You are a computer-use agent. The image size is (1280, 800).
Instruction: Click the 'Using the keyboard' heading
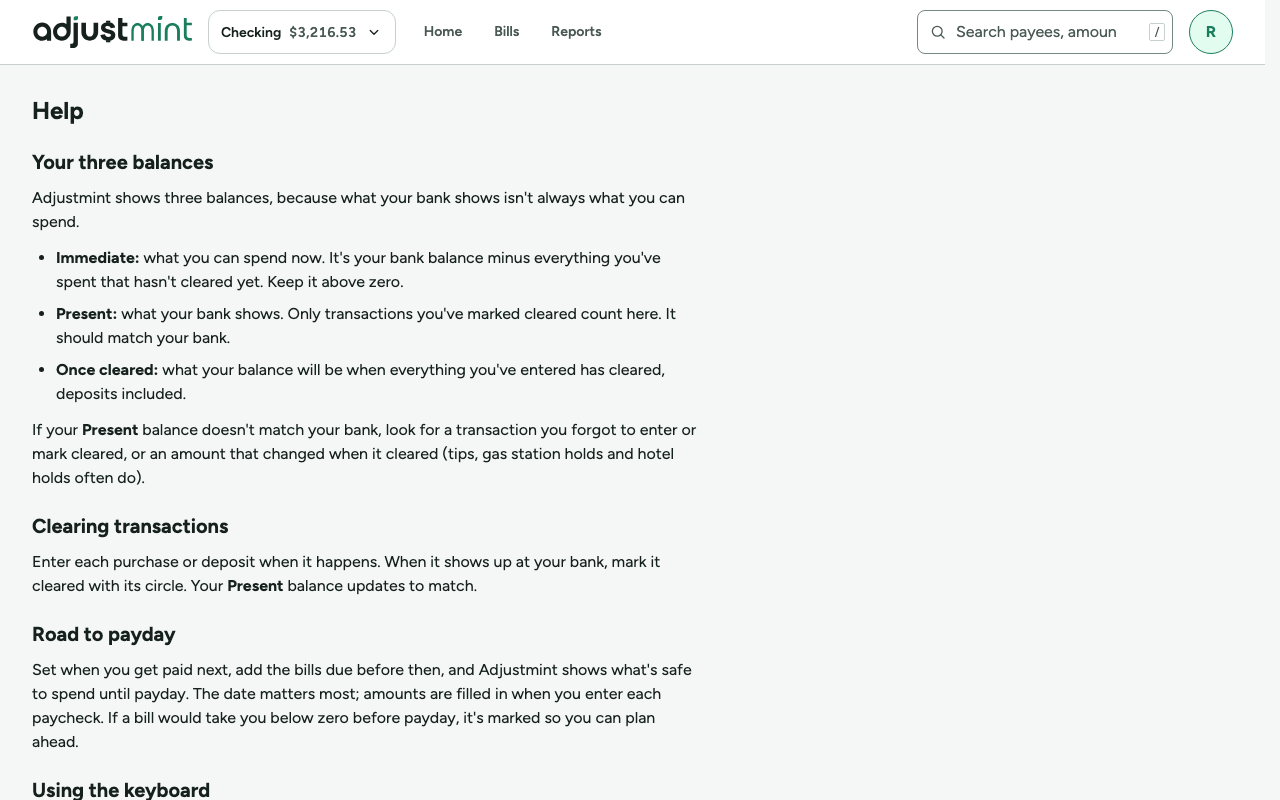(121, 789)
